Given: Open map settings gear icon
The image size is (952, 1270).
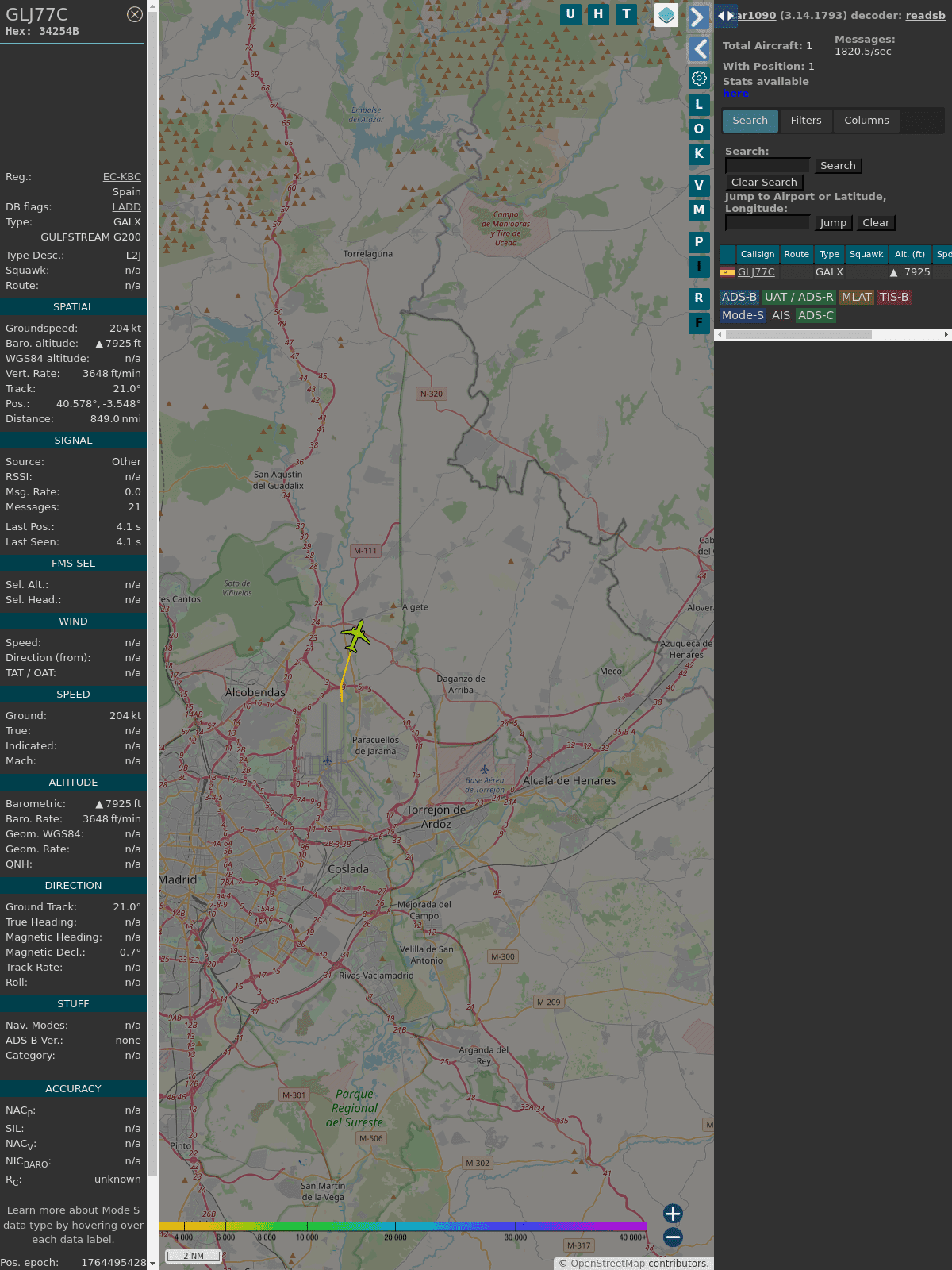Looking at the screenshot, I should (699, 78).
